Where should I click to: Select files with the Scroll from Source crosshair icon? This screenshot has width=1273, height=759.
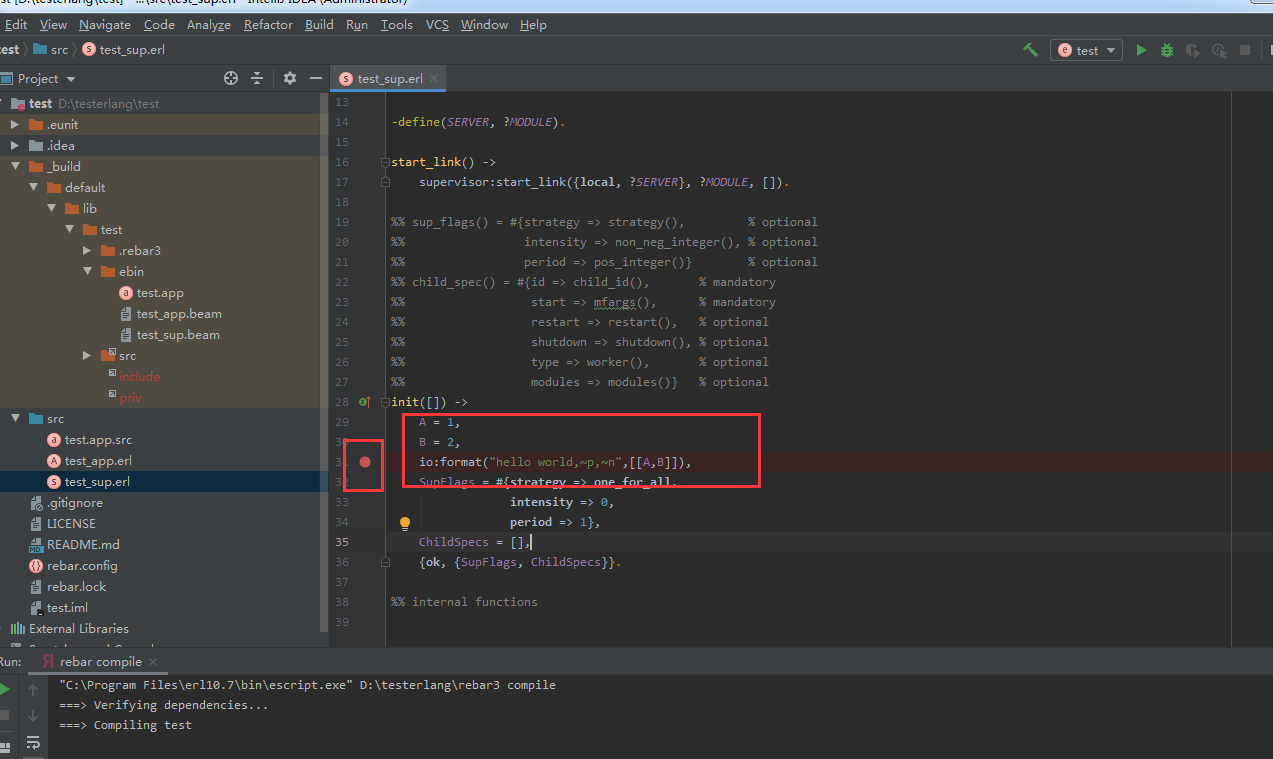pyautogui.click(x=230, y=77)
